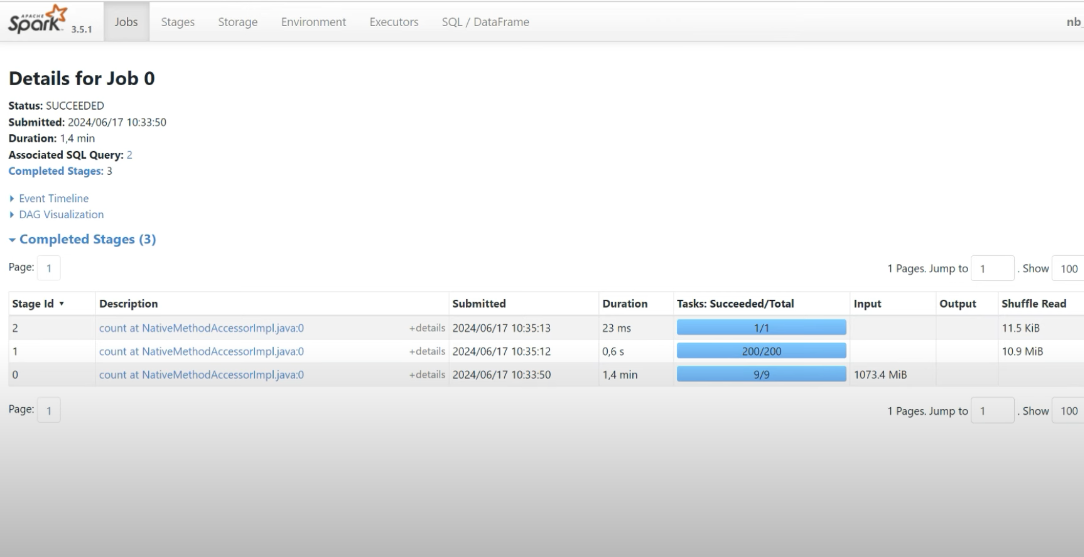Click the Apache Spark logo
The height and width of the screenshot is (557, 1084).
(36, 20)
